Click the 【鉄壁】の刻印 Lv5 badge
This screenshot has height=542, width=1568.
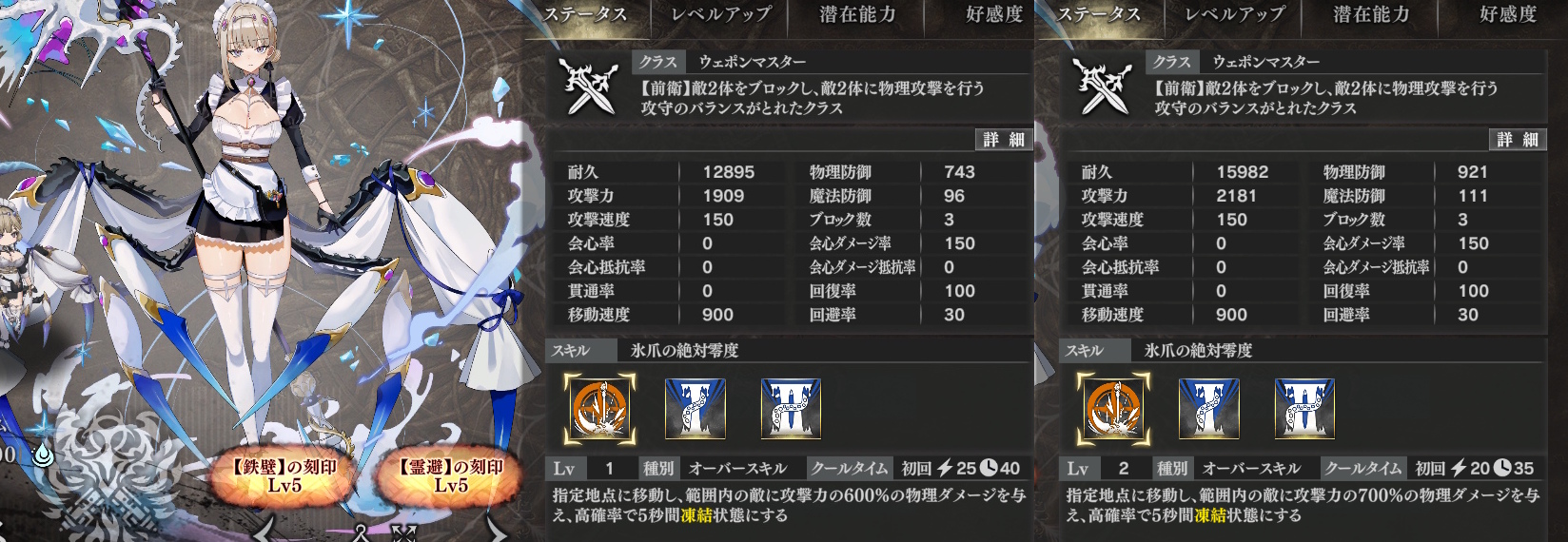point(284,476)
